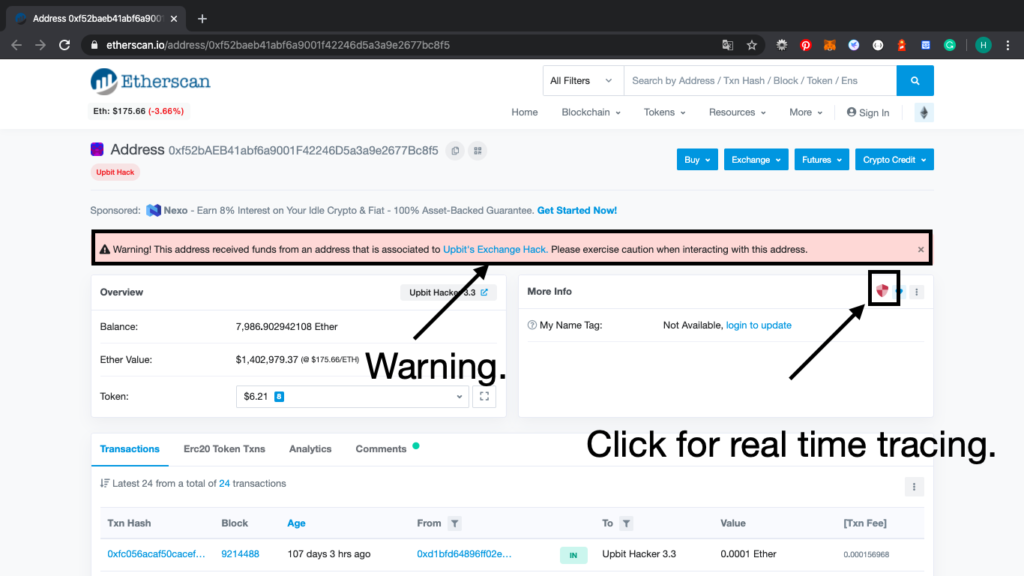Dismiss the Upbit hack warning banner
The image size is (1024, 576).
coord(921,249)
